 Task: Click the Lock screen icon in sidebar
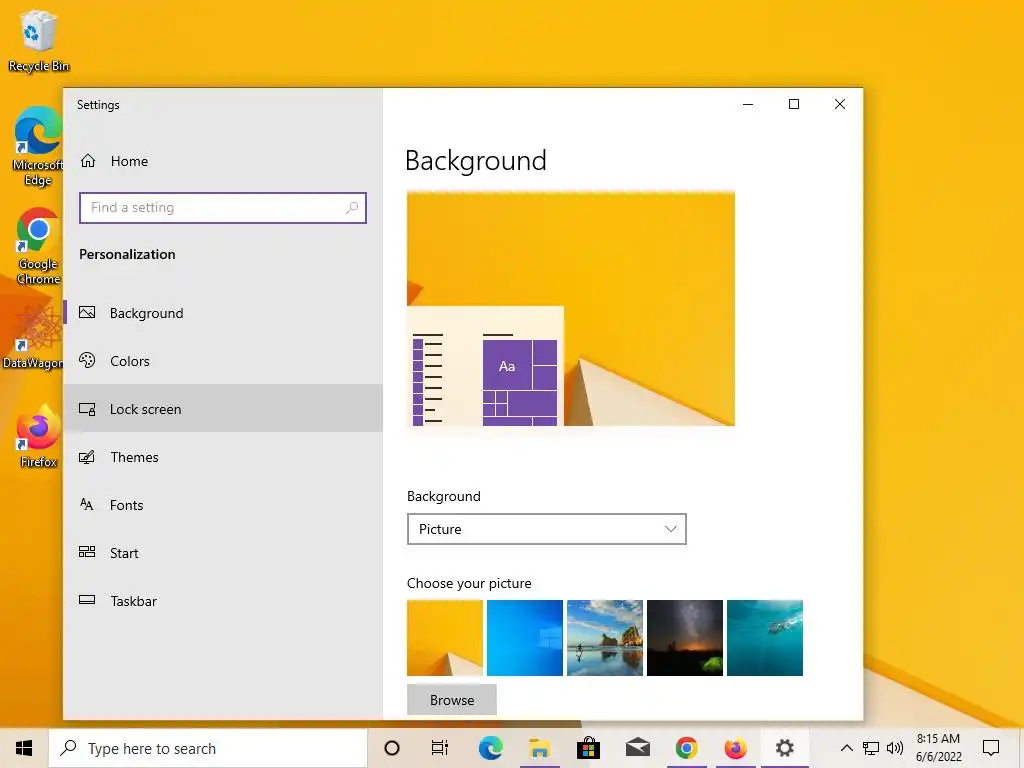click(x=87, y=409)
